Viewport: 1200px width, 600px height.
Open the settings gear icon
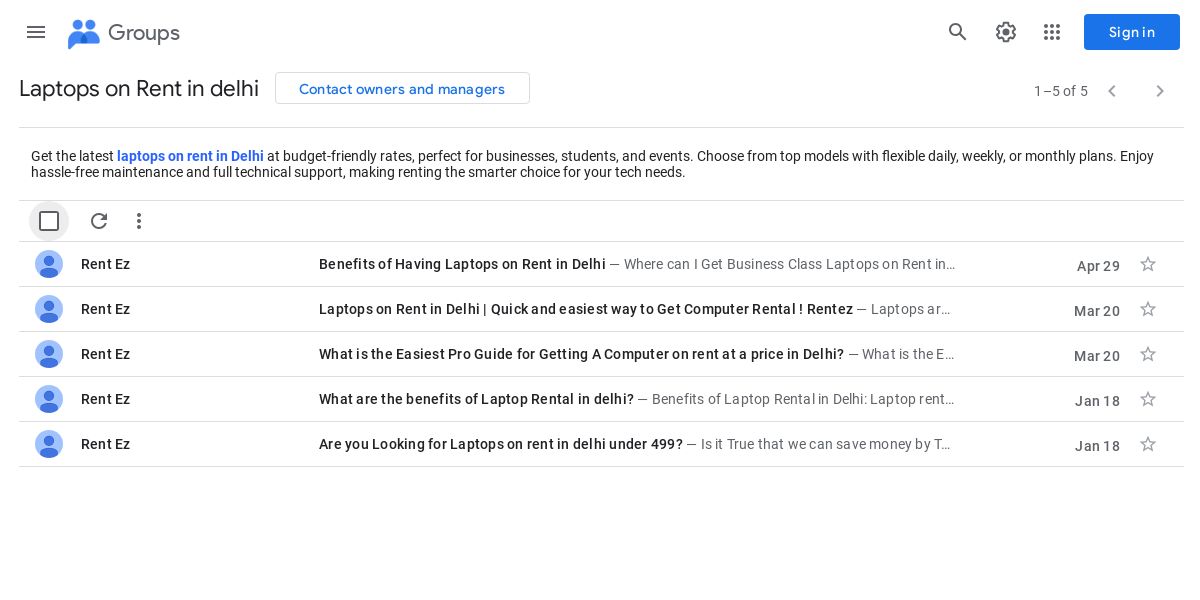[x=1006, y=32]
